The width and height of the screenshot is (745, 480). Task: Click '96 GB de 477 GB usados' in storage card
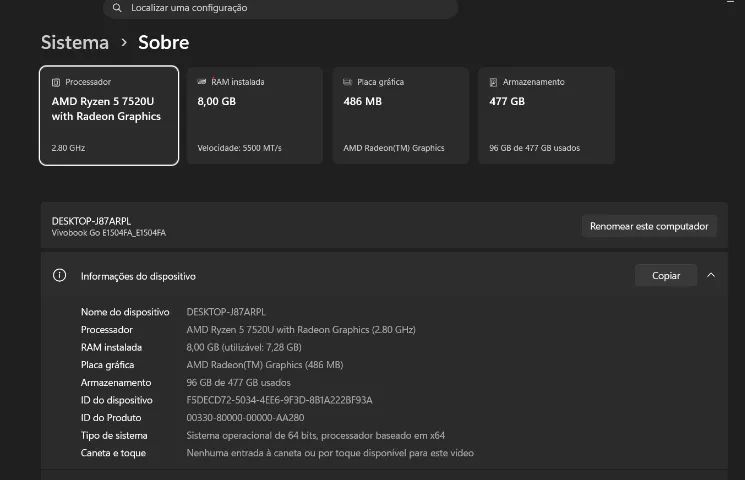(x=535, y=148)
